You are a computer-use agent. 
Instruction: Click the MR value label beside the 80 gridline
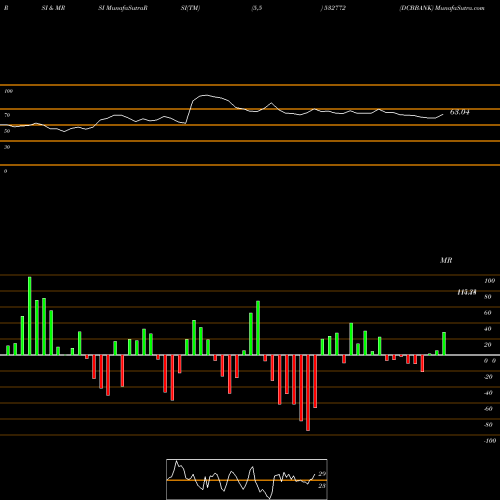[x=467, y=292]
